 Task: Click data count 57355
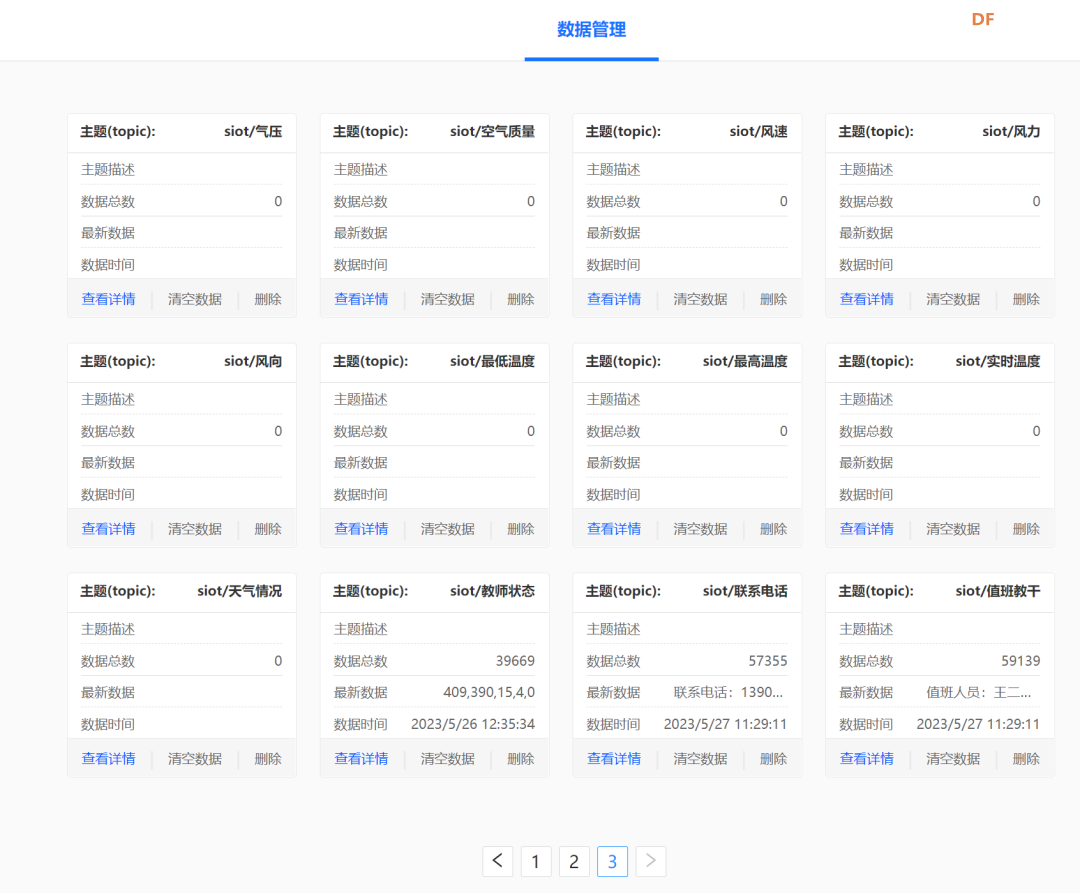click(x=768, y=661)
